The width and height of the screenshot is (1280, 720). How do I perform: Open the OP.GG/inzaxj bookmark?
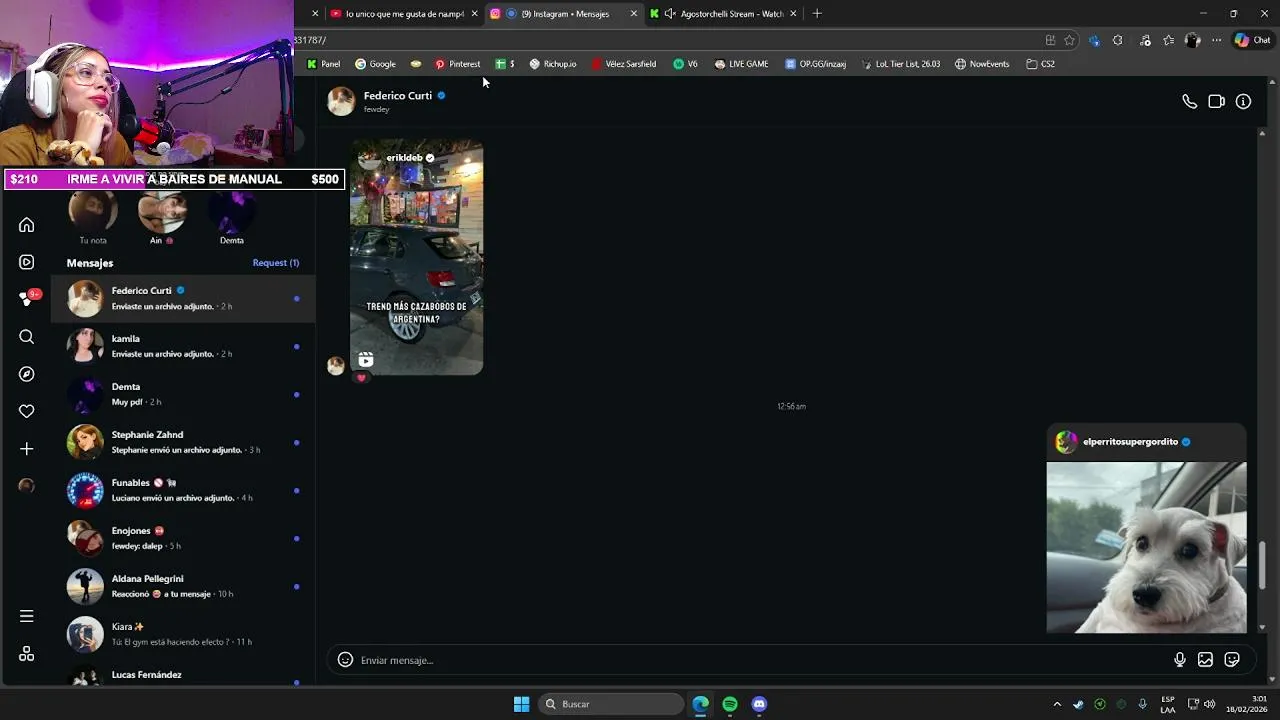(x=815, y=64)
